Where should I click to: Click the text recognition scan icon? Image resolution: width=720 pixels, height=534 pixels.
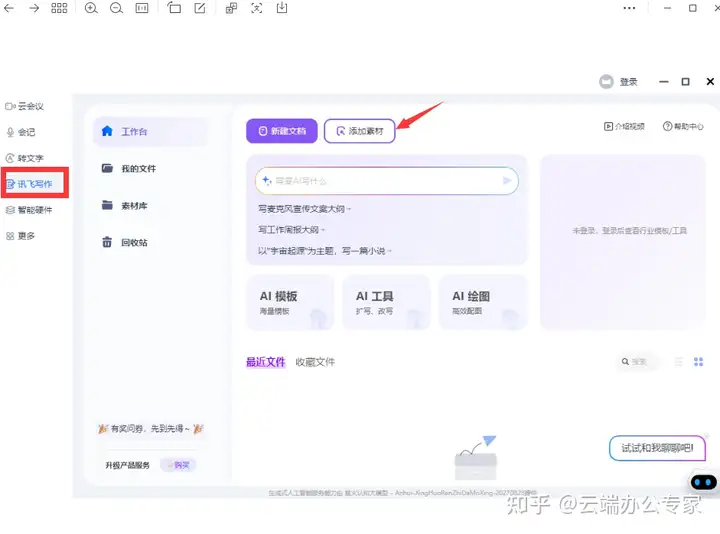point(257,8)
